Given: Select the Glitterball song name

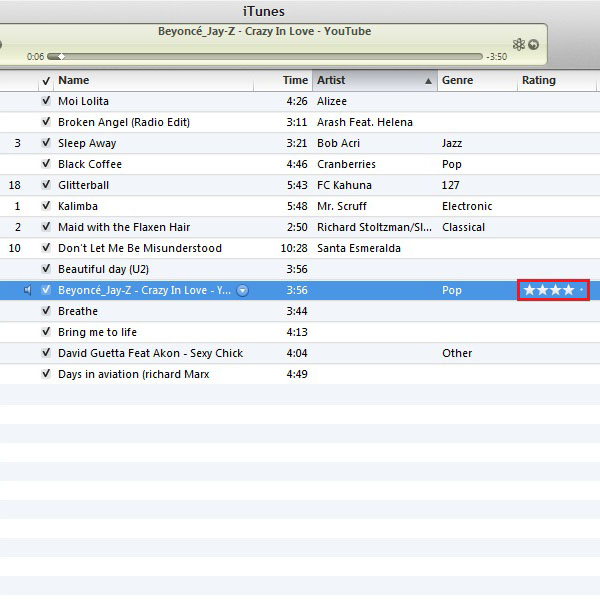Looking at the screenshot, I should click(x=83, y=185).
